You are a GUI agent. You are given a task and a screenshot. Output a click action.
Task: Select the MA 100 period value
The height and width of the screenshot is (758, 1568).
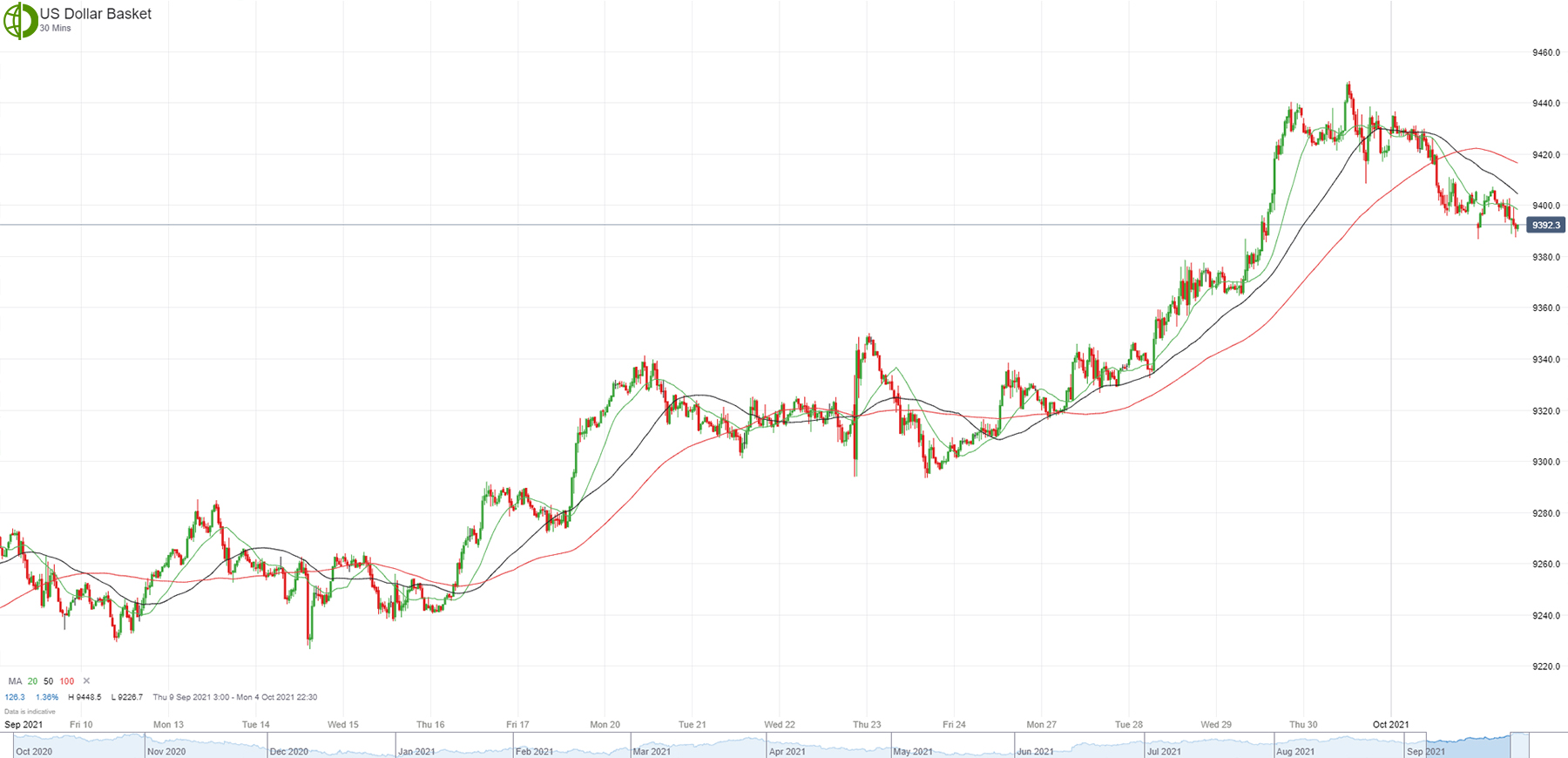click(x=67, y=681)
